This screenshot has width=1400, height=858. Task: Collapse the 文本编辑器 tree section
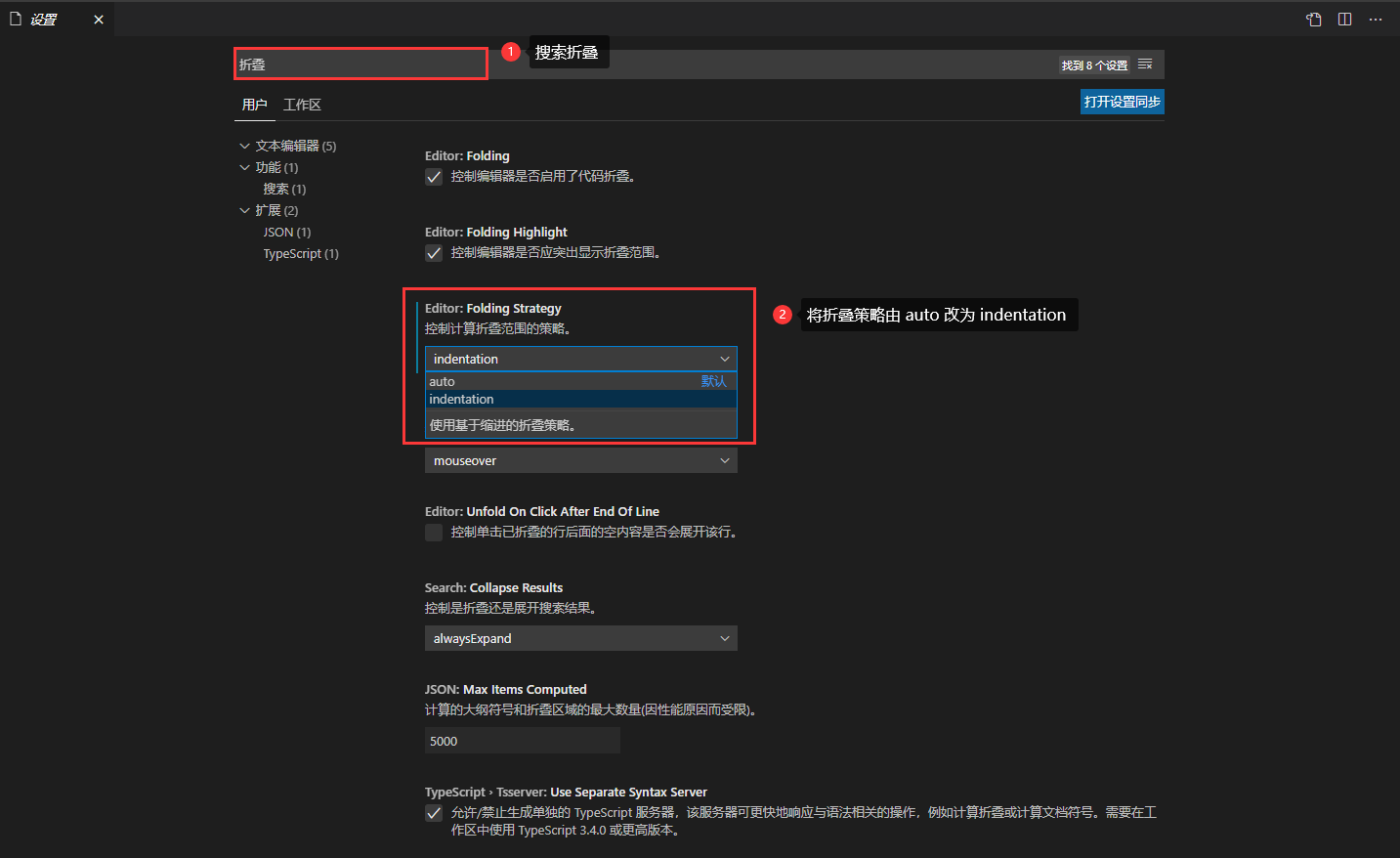pos(244,146)
